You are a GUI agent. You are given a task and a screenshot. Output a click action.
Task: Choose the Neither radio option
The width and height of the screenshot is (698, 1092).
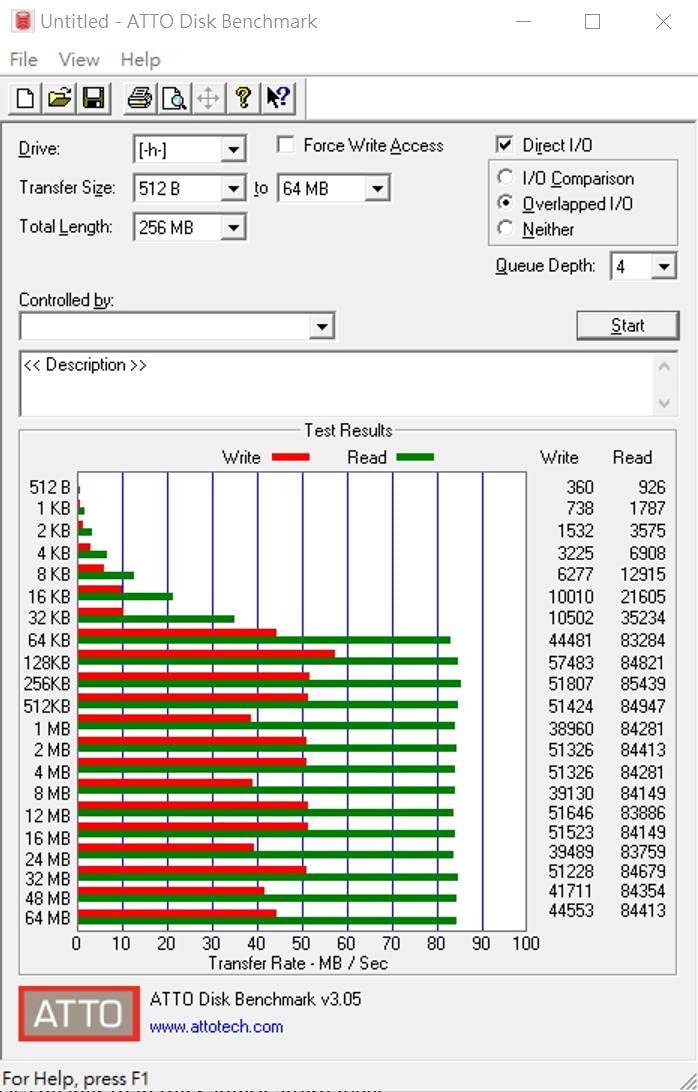click(x=505, y=228)
